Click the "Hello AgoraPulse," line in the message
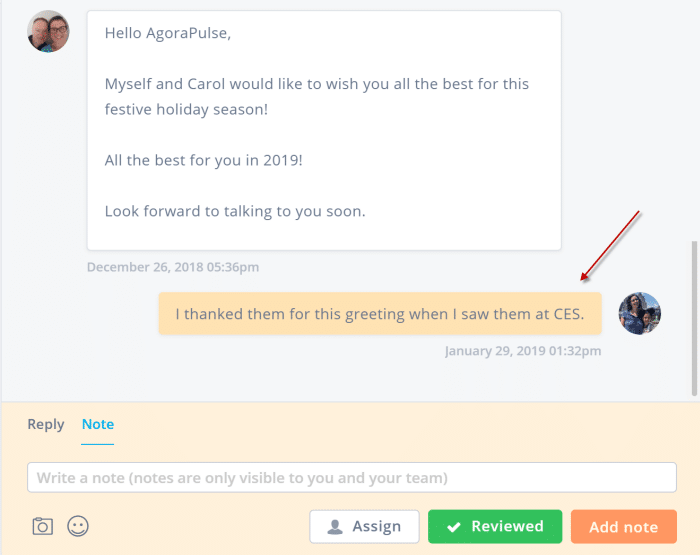700x555 pixels. click(x=168, y=33)
